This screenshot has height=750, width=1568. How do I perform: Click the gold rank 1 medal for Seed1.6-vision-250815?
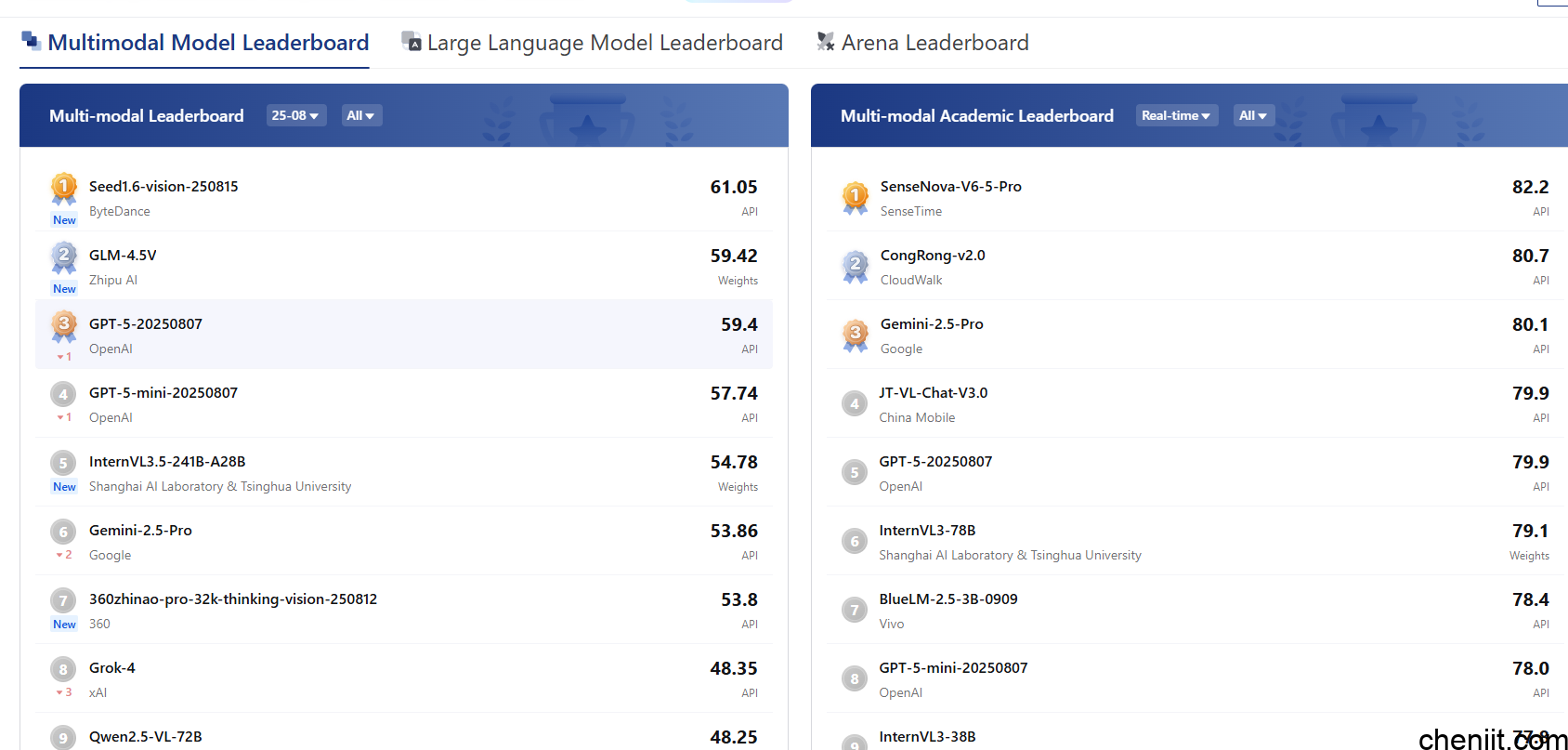point(63,188)
